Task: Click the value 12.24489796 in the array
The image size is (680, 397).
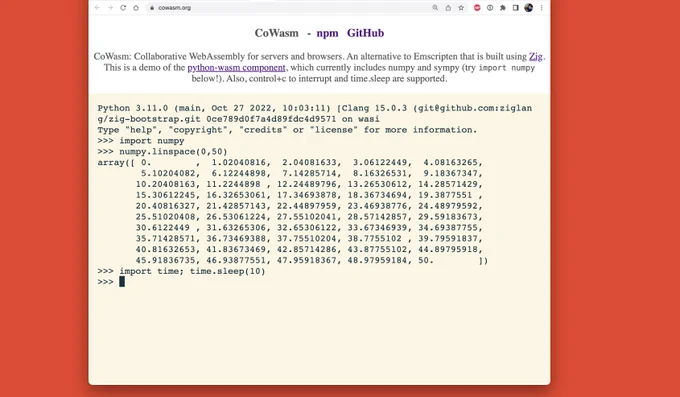Action: point(306,184)
